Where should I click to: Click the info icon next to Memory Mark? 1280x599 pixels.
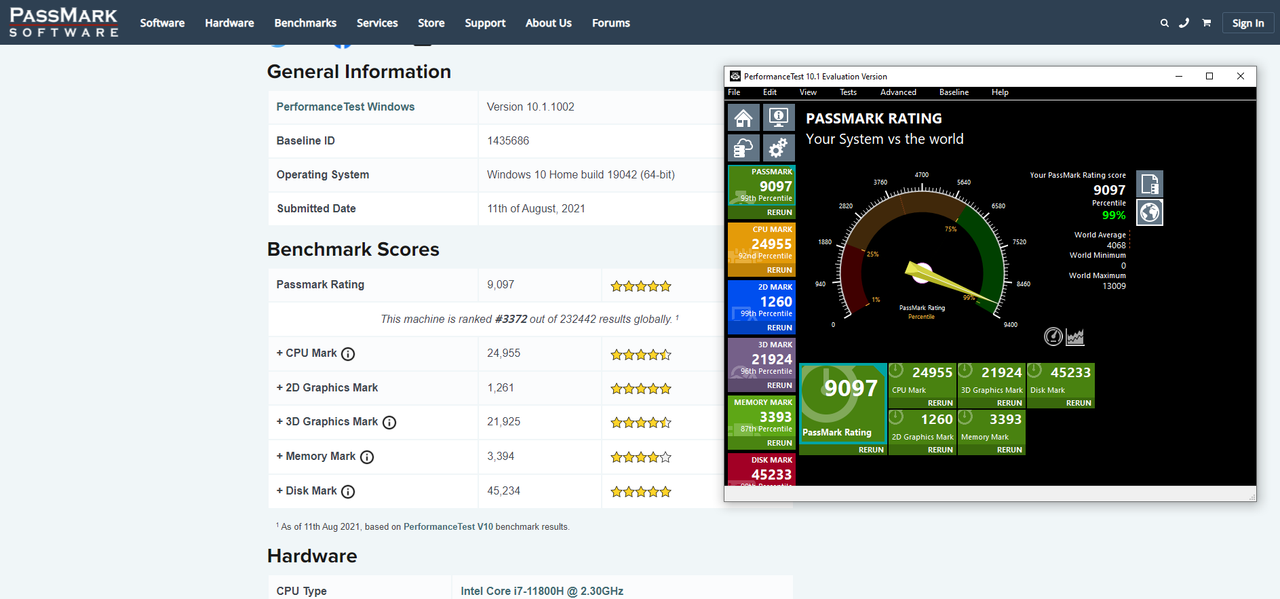point(367,457)
